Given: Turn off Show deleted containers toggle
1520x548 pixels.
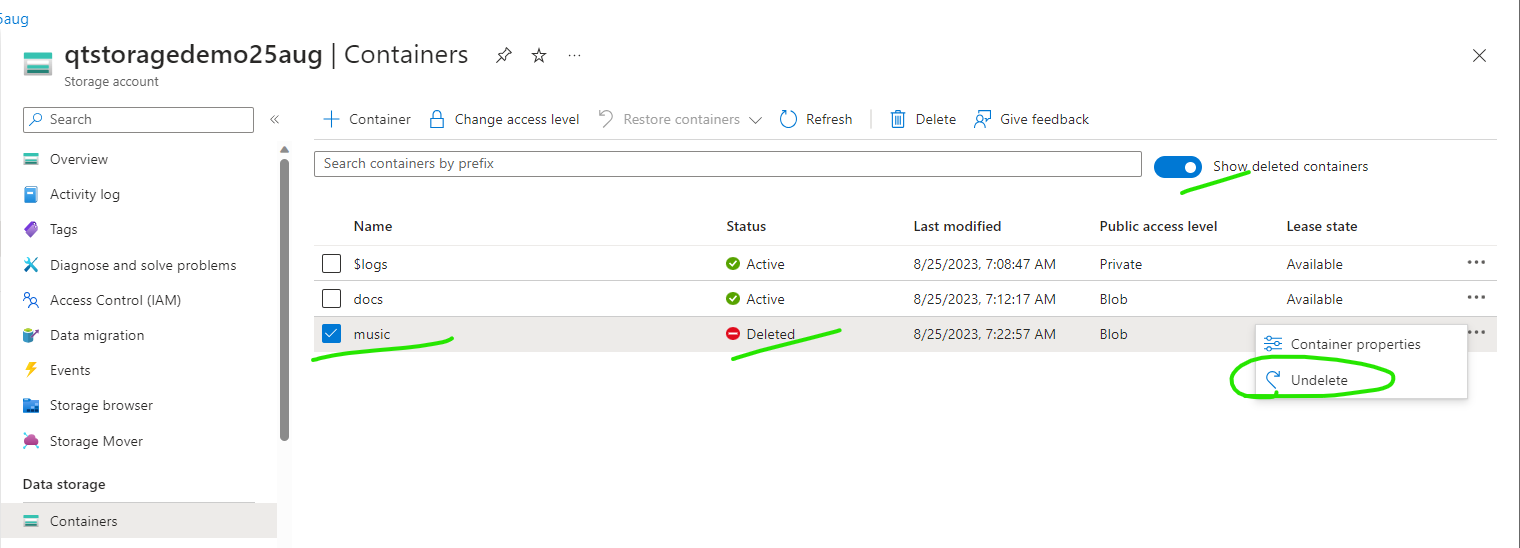Looking at the screenshot, I should coord(1178,167).
